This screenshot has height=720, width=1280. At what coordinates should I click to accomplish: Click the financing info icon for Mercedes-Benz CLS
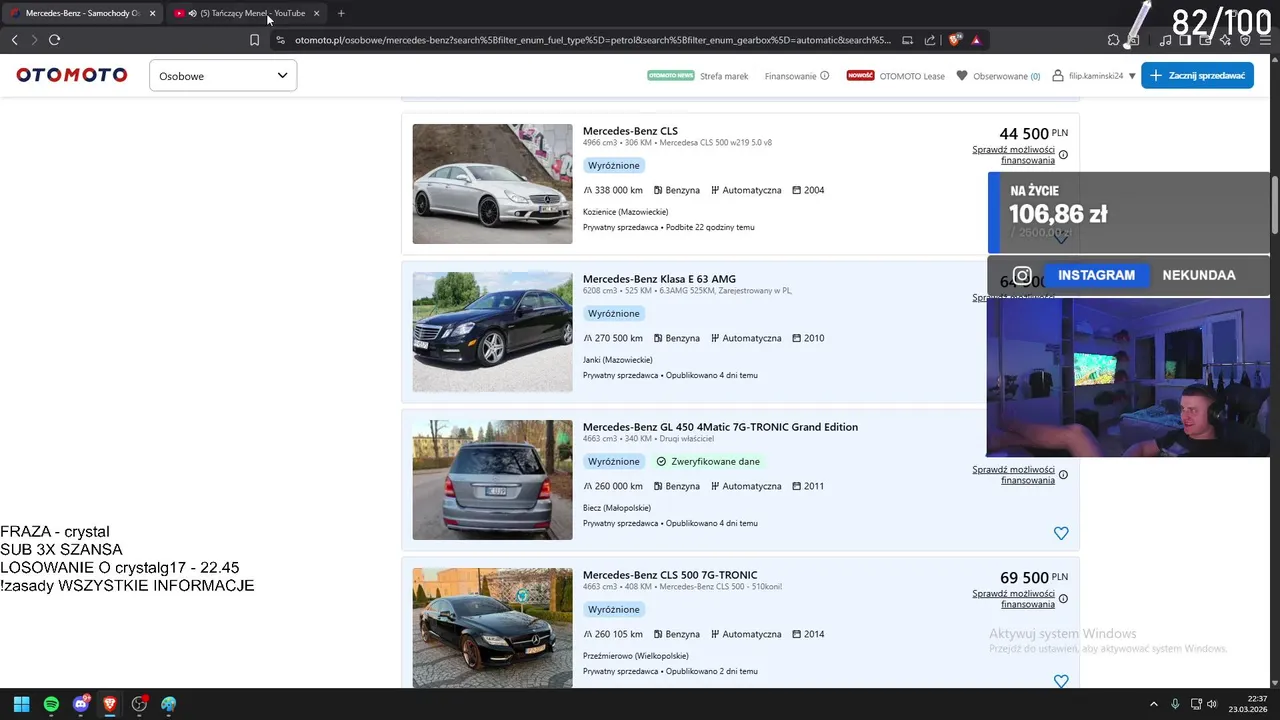click(1063, 155)
